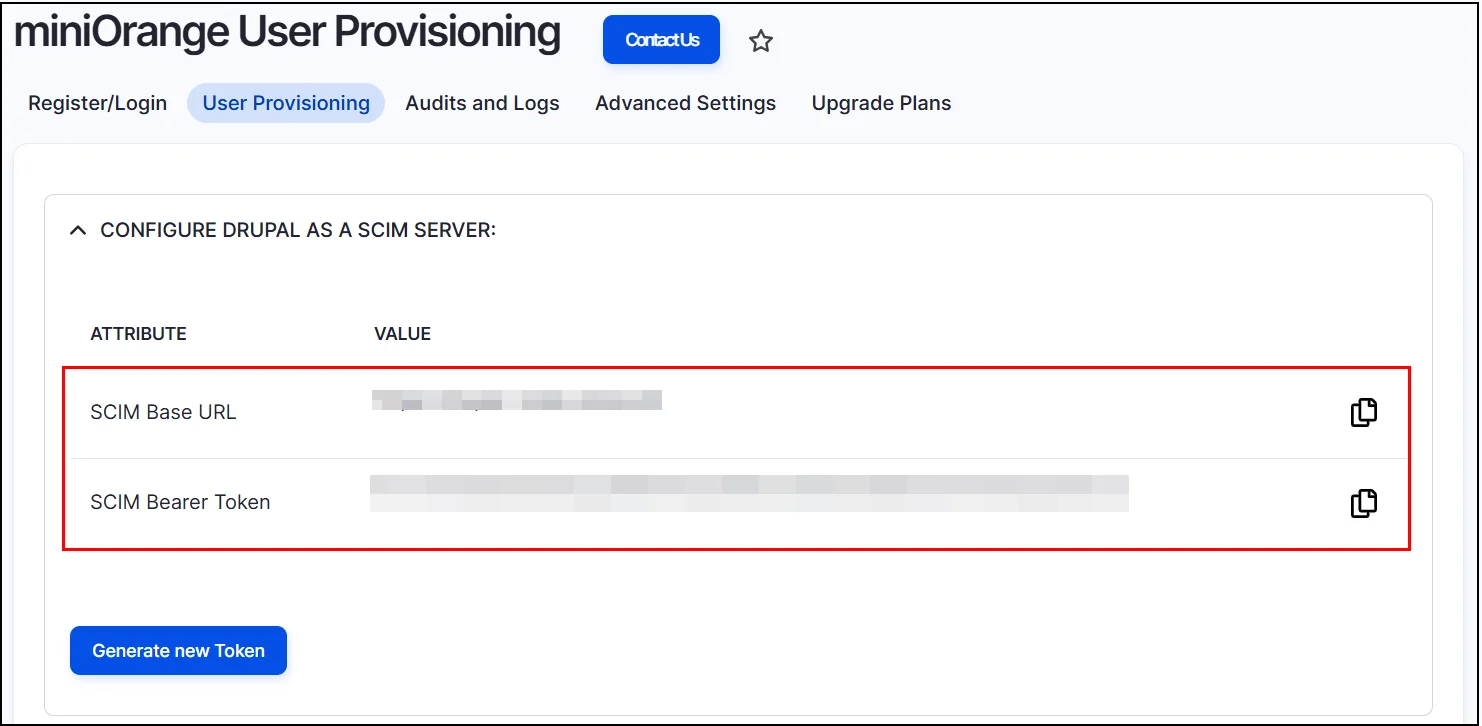The height and width of the screenshot is (726, 1482).
Task: Copy the SCIM Base URL value
Action: click(1364, 412)
